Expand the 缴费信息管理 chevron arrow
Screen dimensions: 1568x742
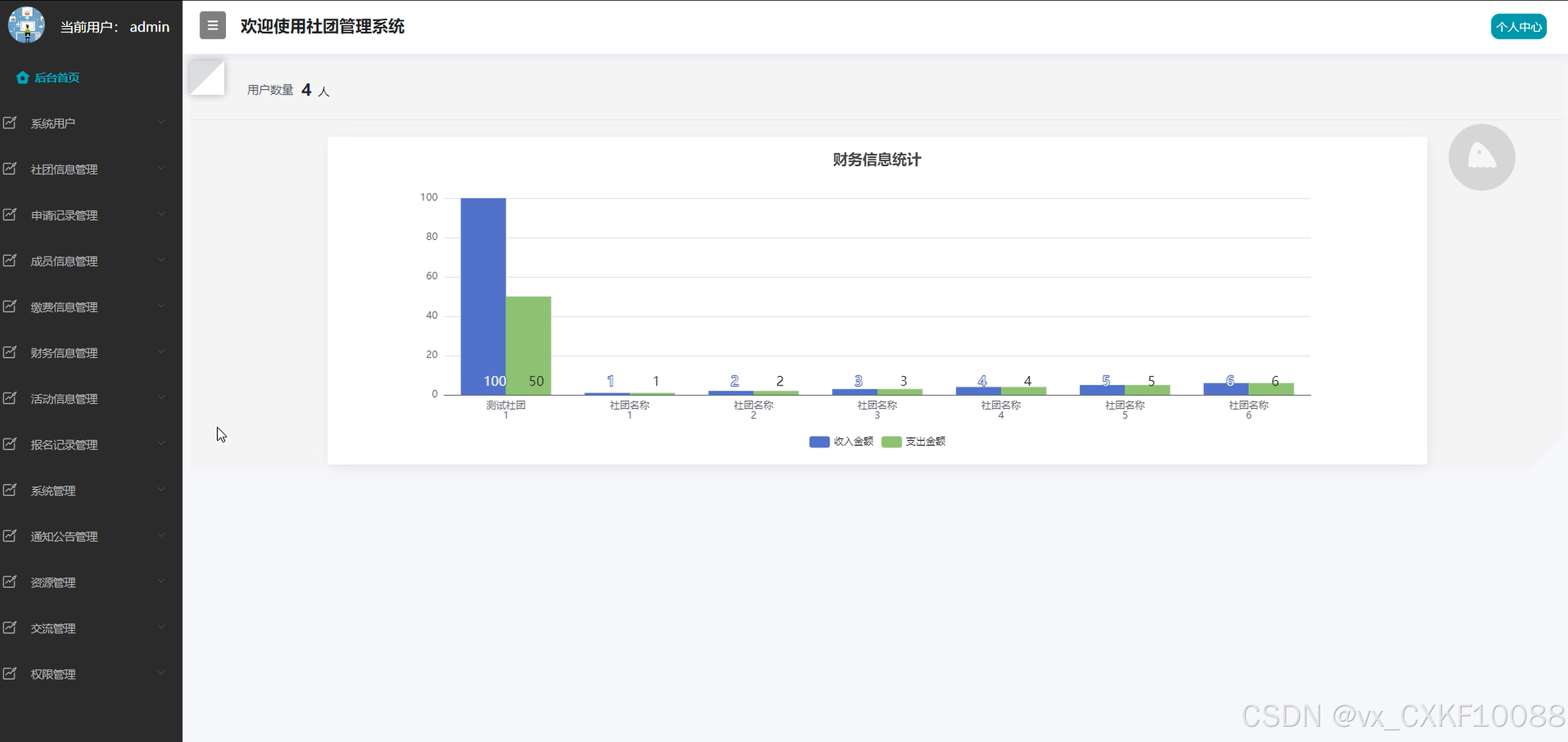click(x=161, y=306)
